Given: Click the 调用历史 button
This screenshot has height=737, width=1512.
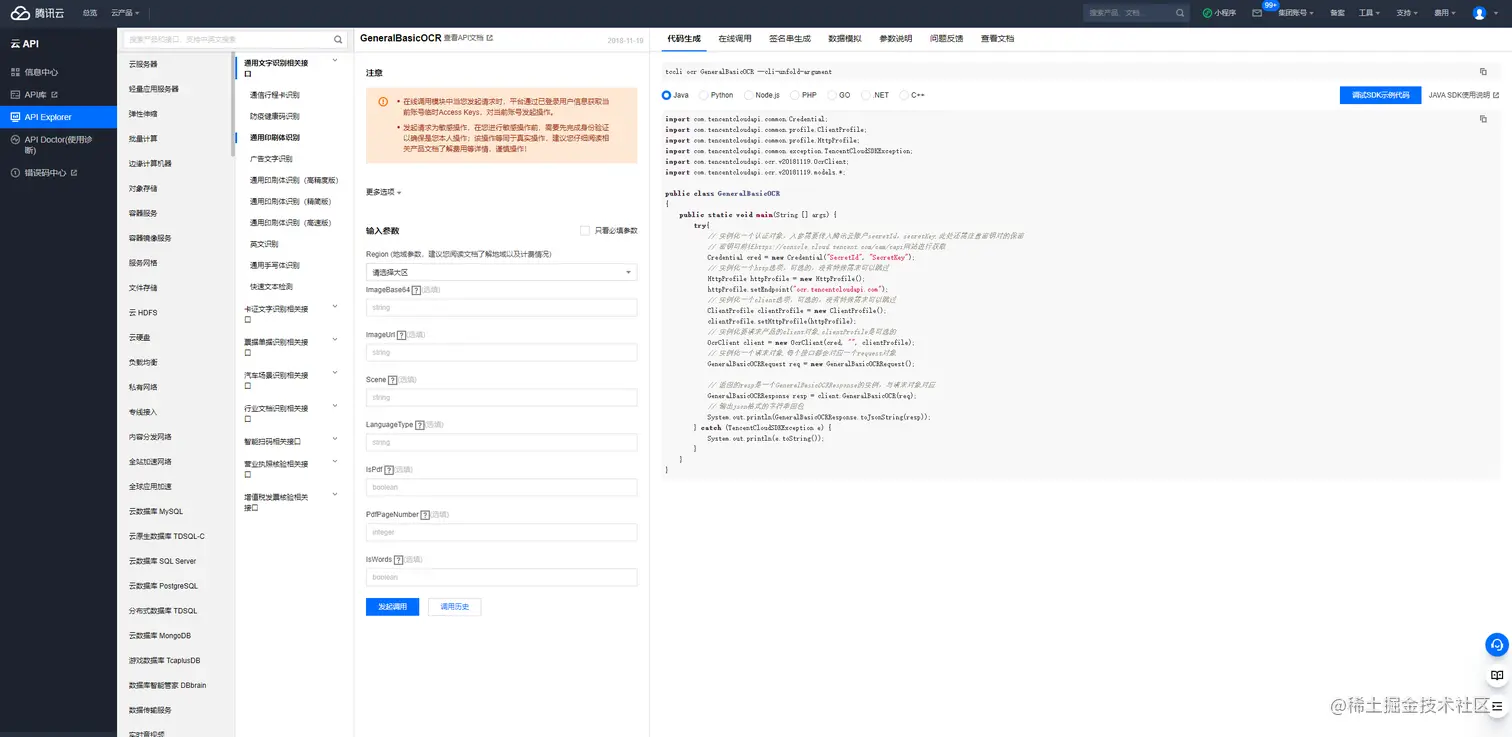Looking at the screenshot, I should pos(455,607).
